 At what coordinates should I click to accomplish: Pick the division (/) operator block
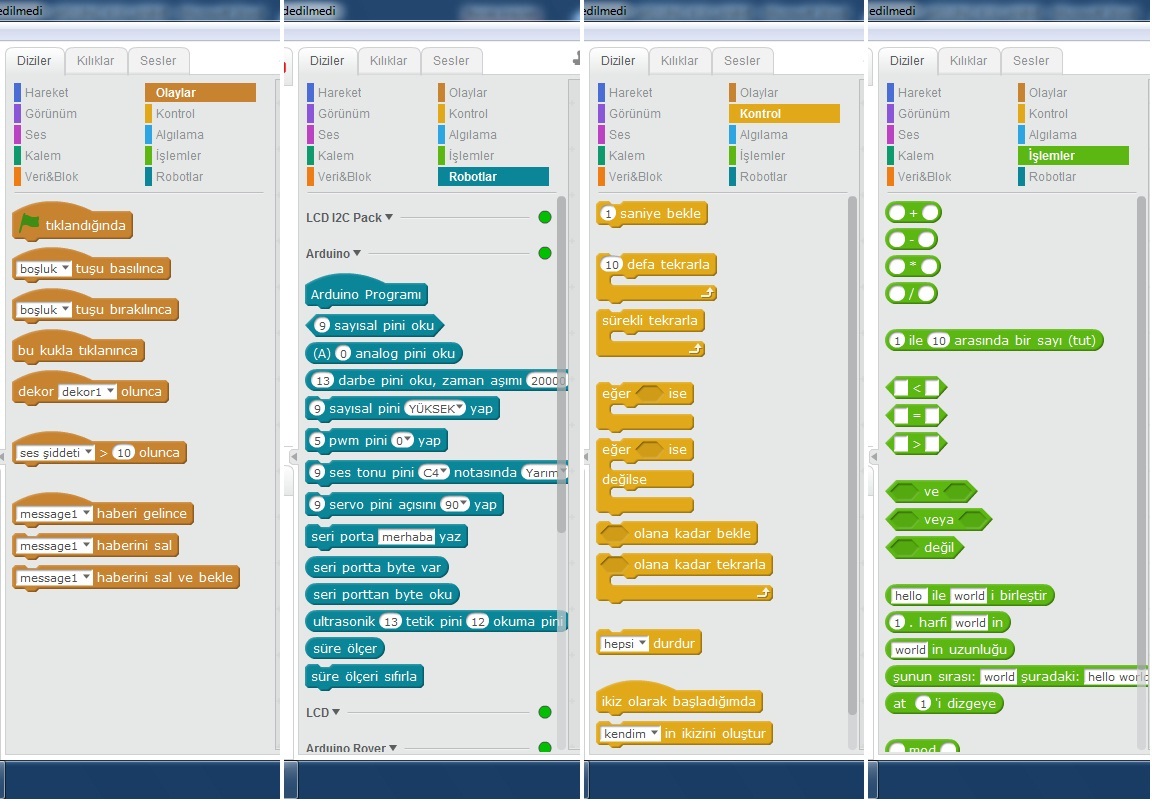(911, 294)
